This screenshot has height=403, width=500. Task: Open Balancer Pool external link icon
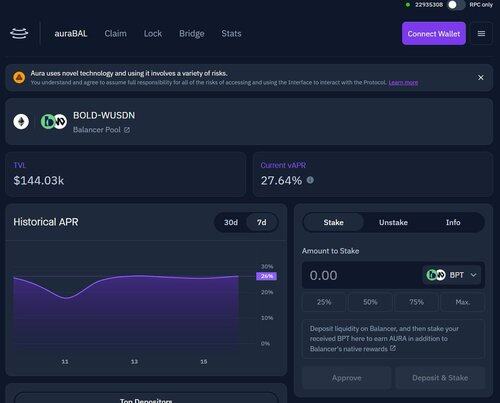coord(127,130)
